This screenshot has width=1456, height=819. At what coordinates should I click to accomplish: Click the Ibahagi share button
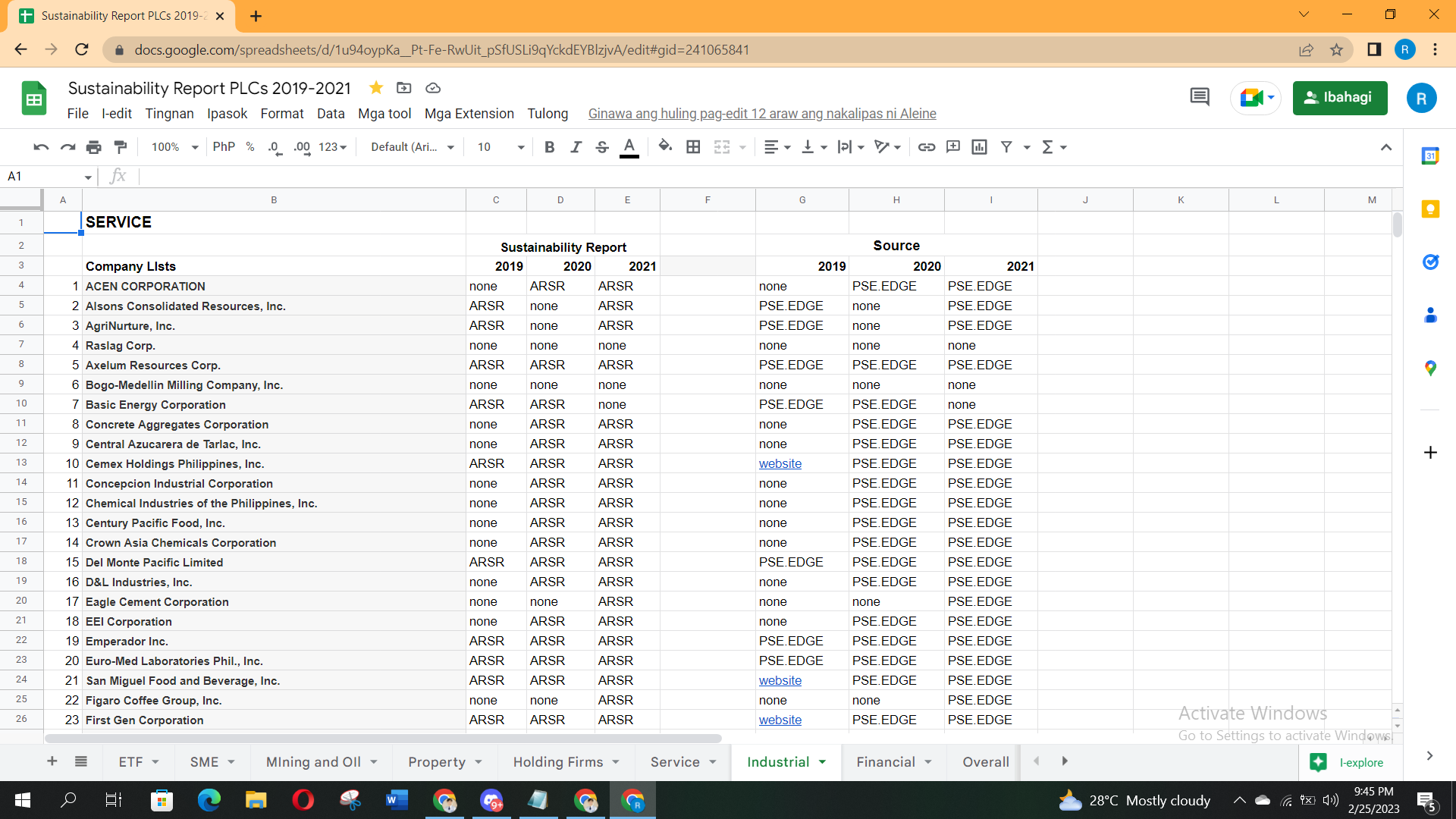click(1340, 98)
